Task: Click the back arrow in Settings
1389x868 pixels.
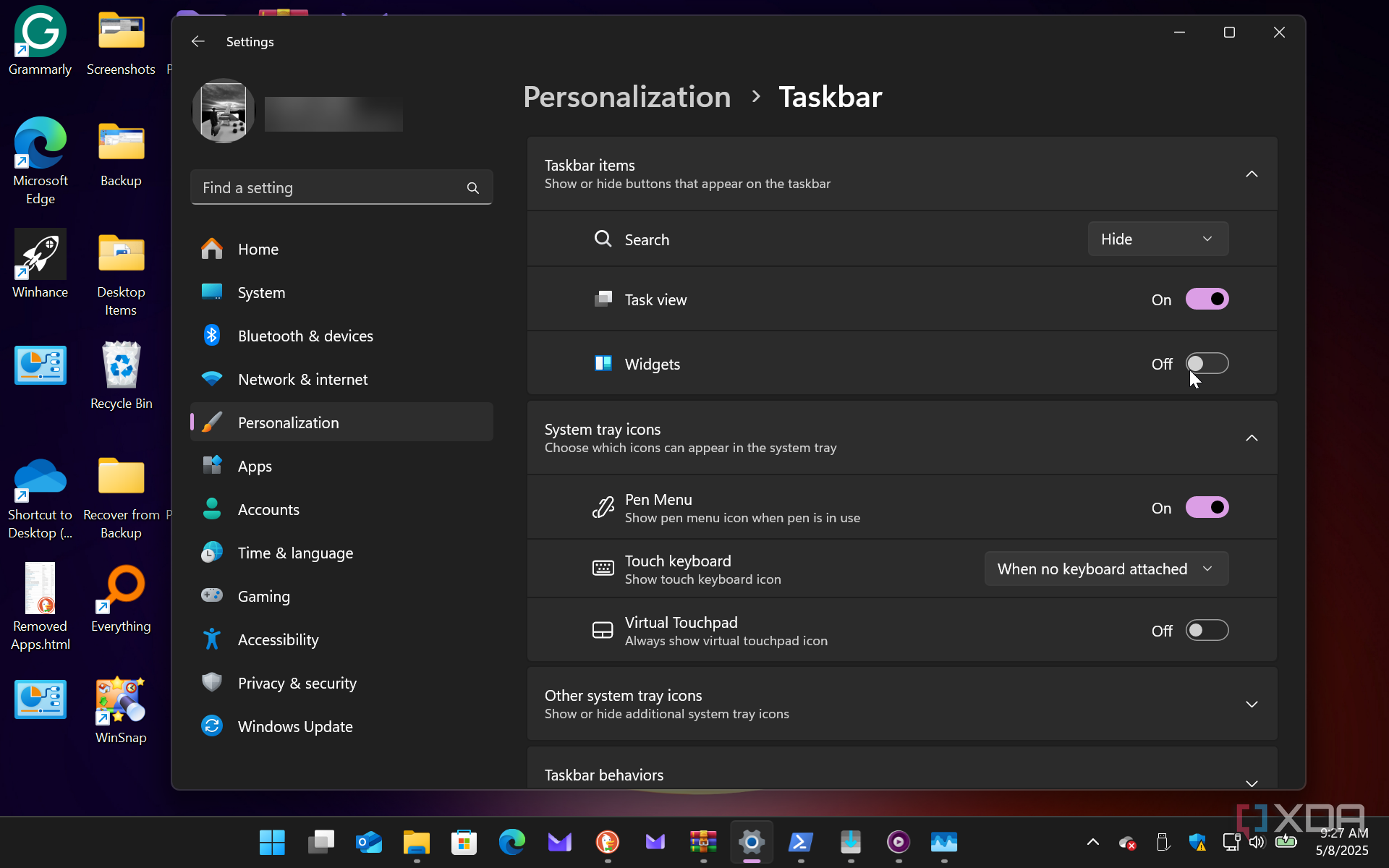Action: coord(197,41)
